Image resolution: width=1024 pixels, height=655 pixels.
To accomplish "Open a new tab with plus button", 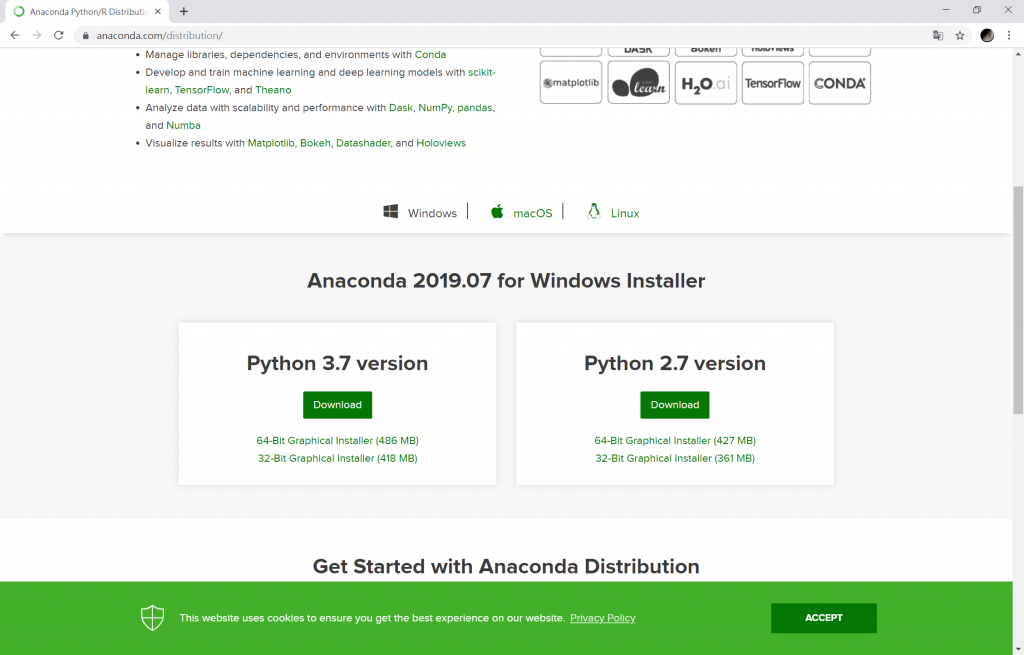I will click(184, 11).
